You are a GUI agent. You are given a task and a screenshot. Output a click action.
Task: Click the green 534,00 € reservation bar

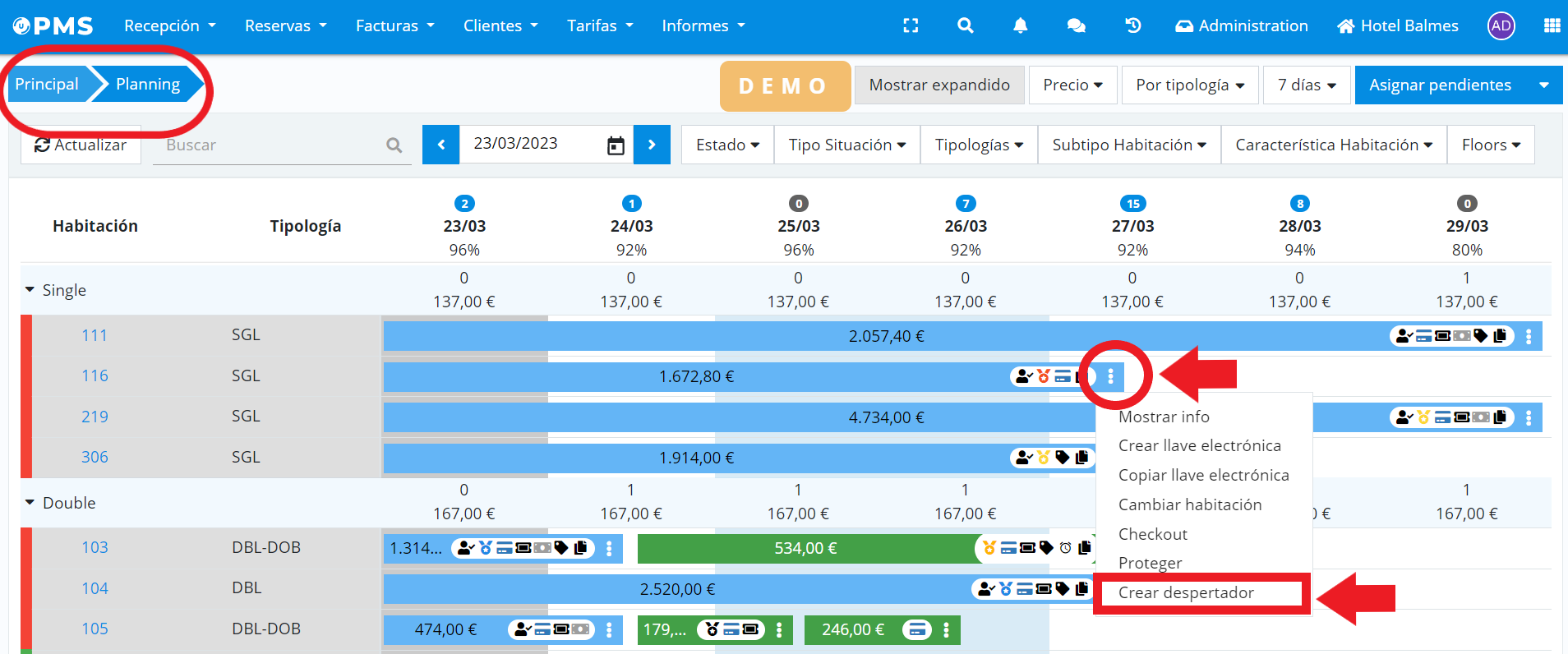coord(805,548)
